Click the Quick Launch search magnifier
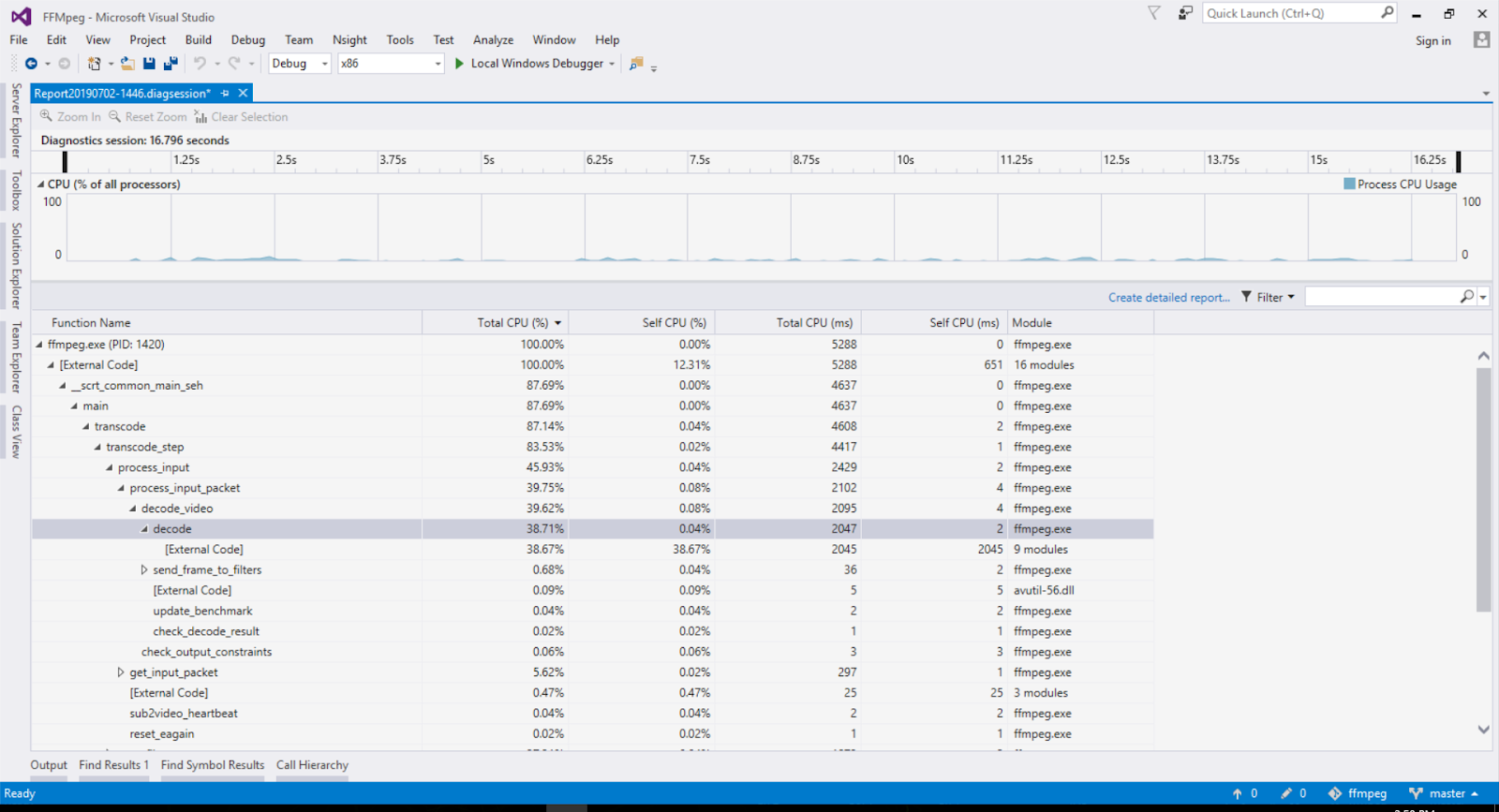The width and height of the screenshot is (1499, 812). pos(1388,12)
